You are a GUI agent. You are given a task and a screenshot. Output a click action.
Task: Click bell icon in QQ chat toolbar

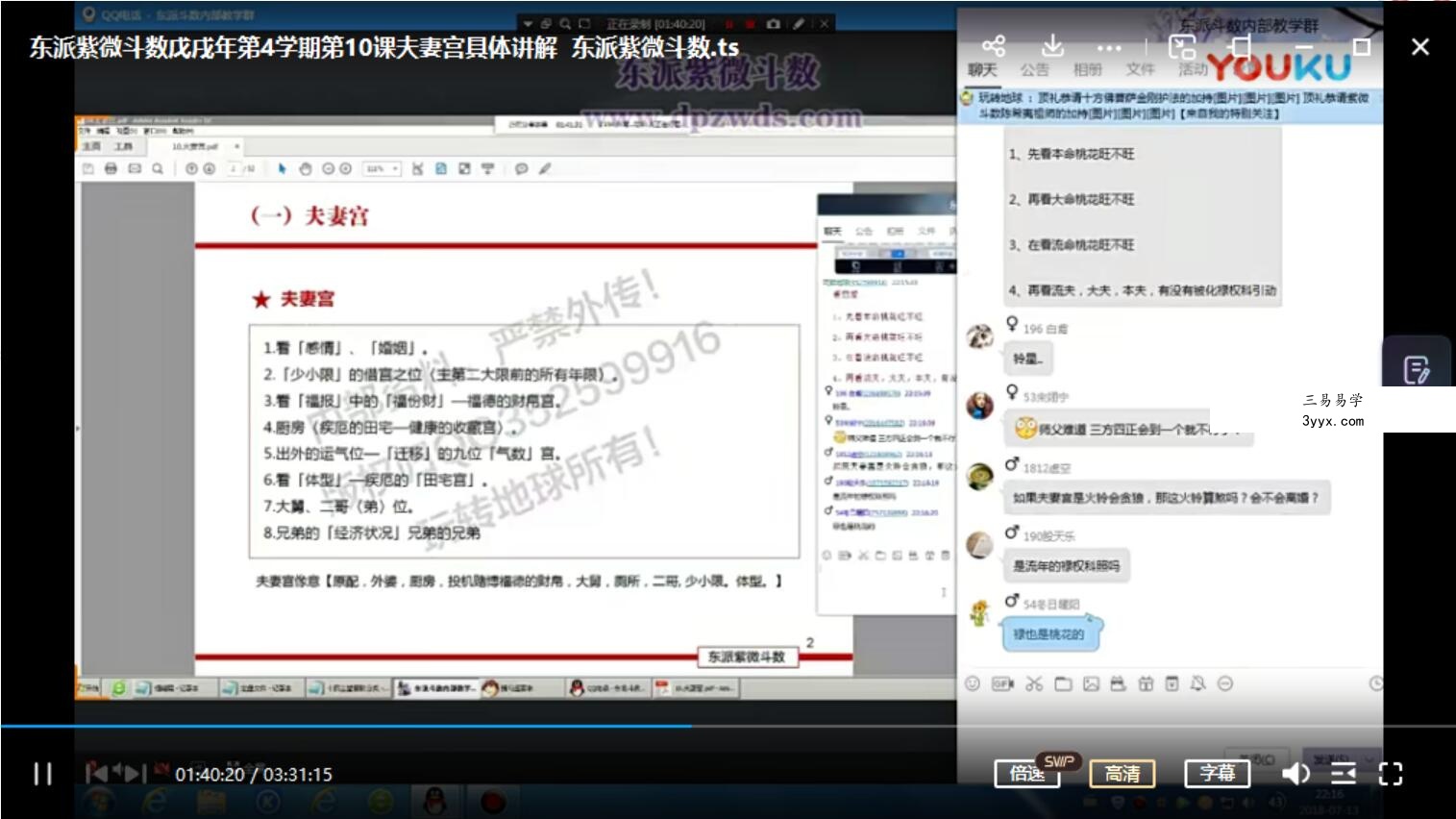1197,683
